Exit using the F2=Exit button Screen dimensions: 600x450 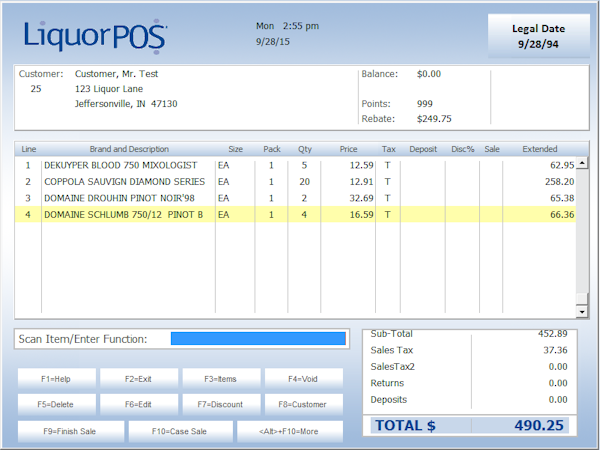[138, 379]
